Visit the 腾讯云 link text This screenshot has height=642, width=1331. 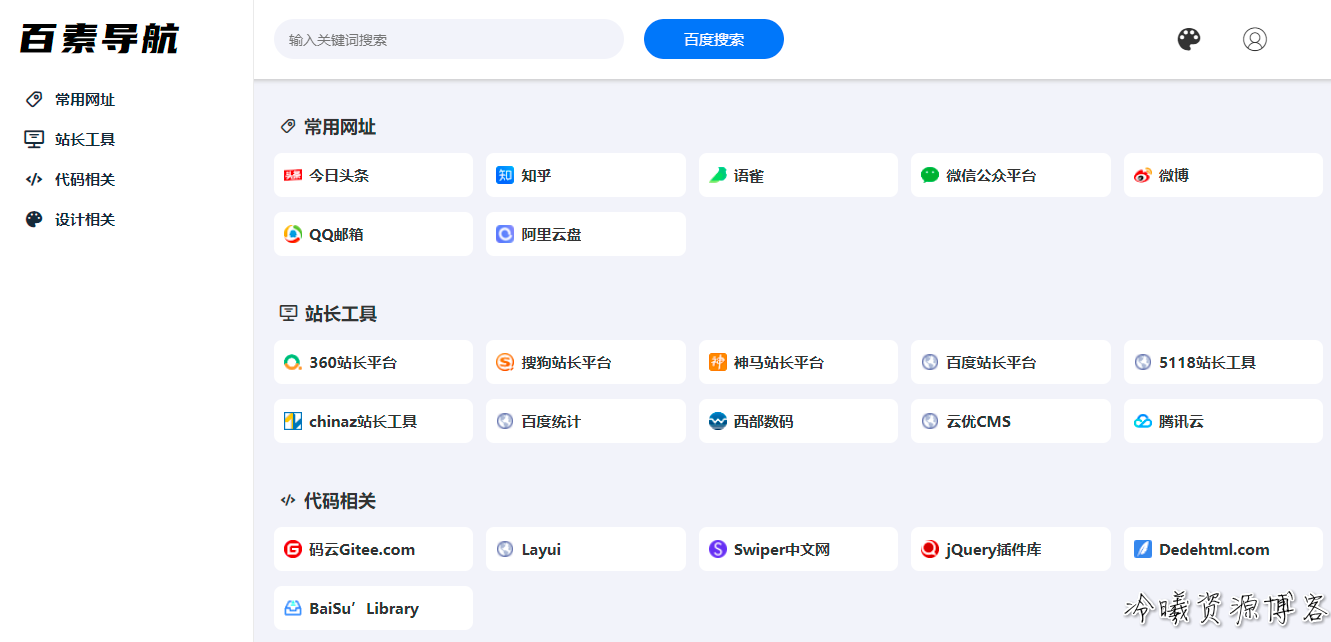1182,421
